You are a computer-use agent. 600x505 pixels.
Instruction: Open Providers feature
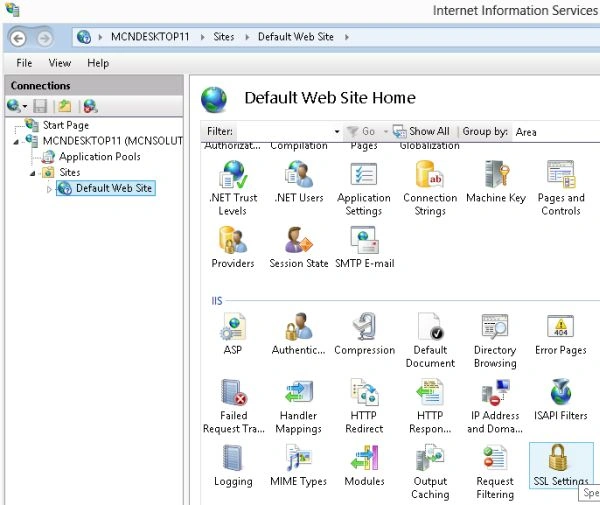pyautogui.click(x=233, y=247)
